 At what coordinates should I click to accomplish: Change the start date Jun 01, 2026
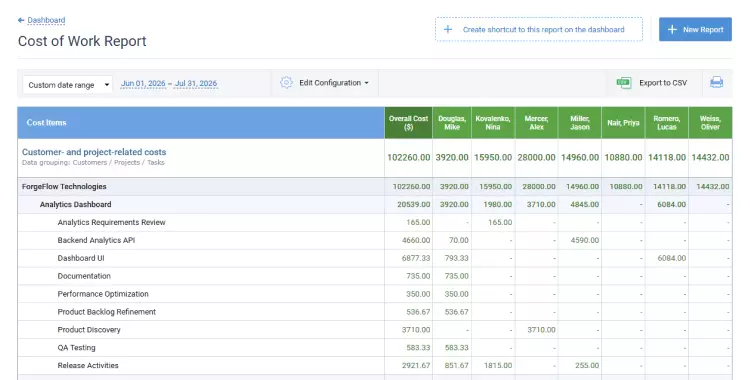pos(143,83)
